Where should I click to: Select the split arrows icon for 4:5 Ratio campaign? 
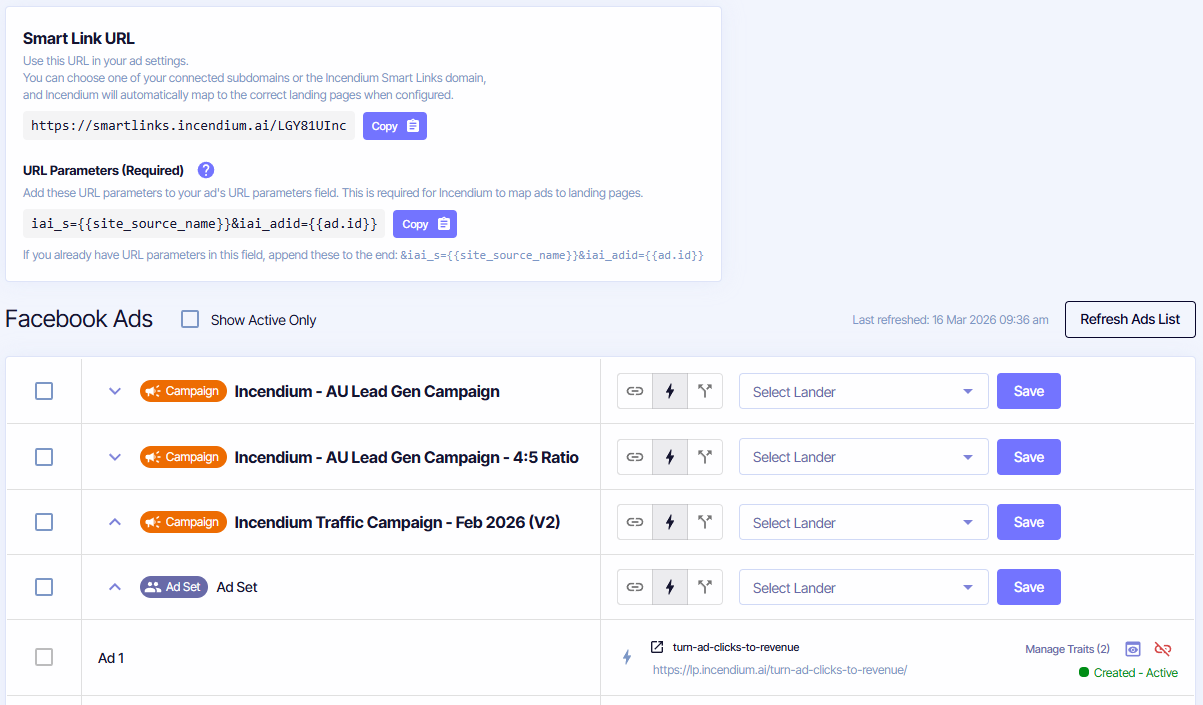point(705,457)
